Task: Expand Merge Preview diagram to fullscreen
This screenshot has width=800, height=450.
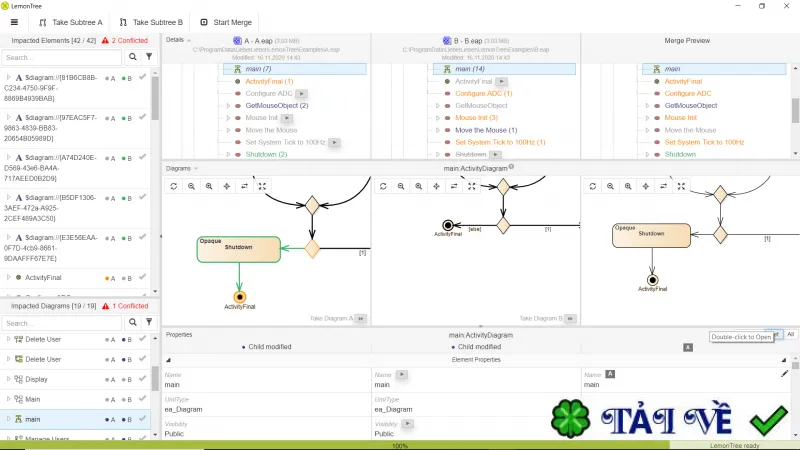Action: pyautogui.click(x=681, y=186)
